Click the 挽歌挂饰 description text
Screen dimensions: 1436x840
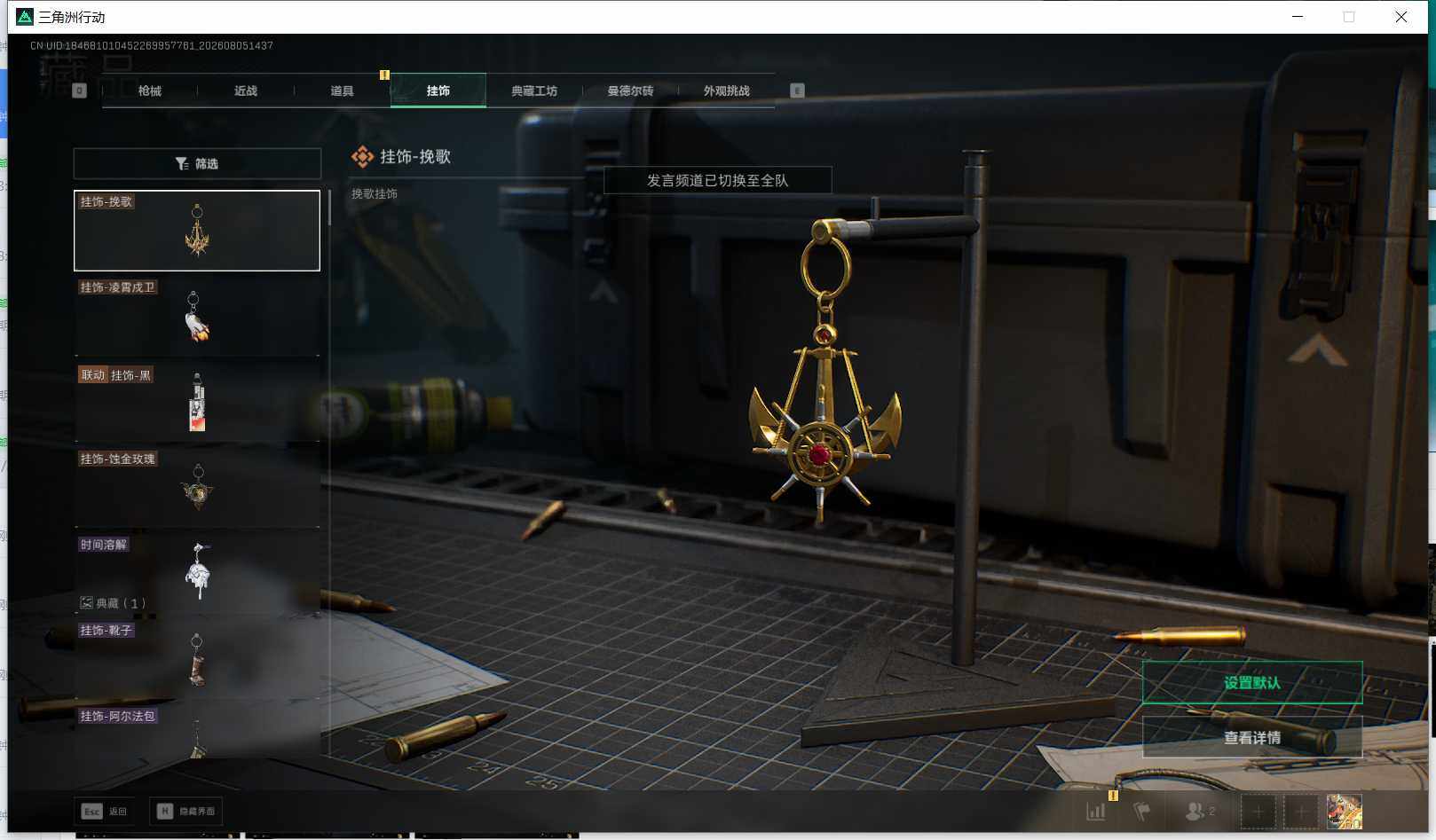coord(375,193)
